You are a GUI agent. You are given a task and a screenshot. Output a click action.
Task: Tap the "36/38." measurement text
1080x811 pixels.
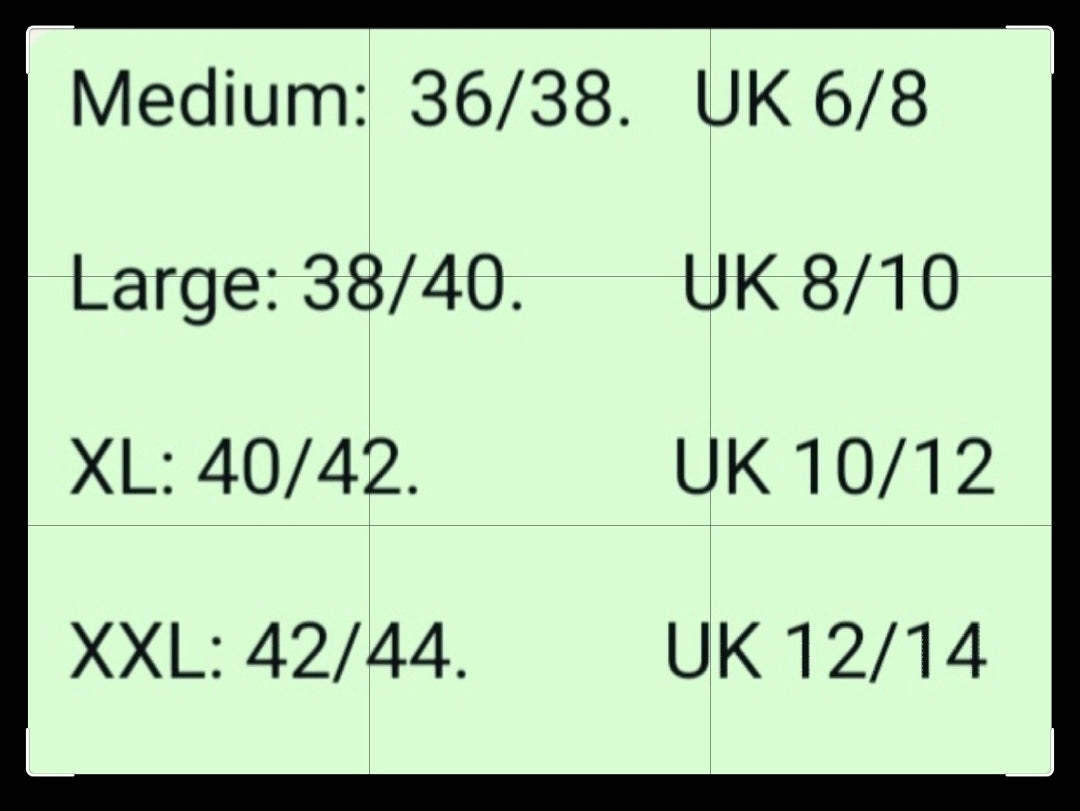coord(520,101)
